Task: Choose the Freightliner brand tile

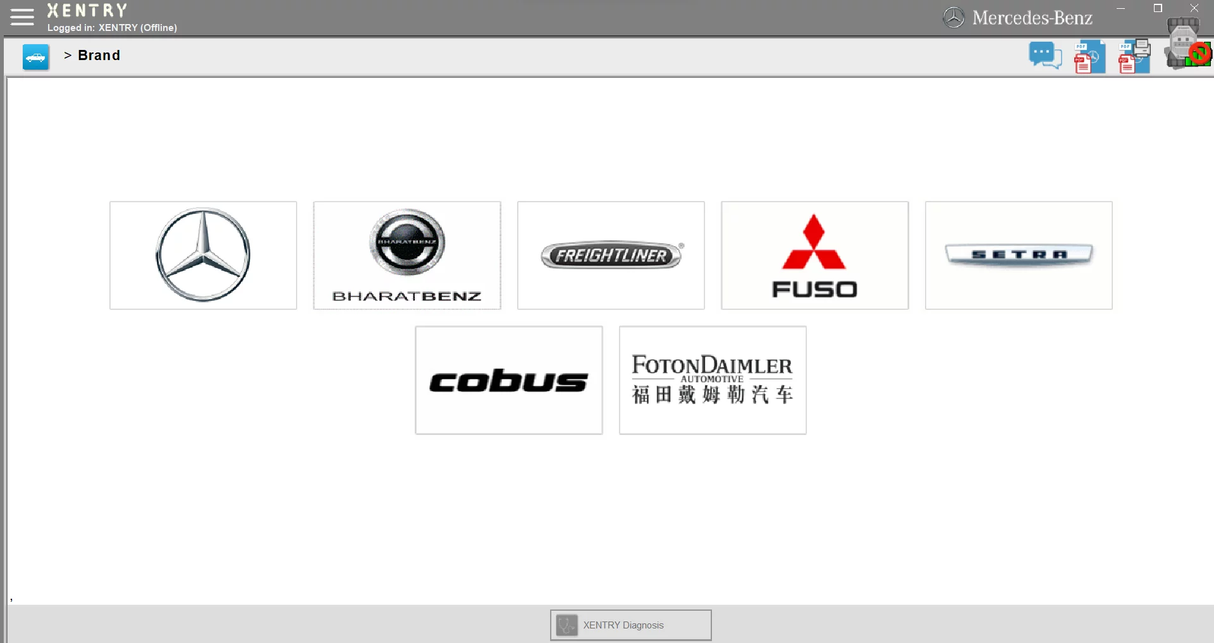Action: coord(611,255)
